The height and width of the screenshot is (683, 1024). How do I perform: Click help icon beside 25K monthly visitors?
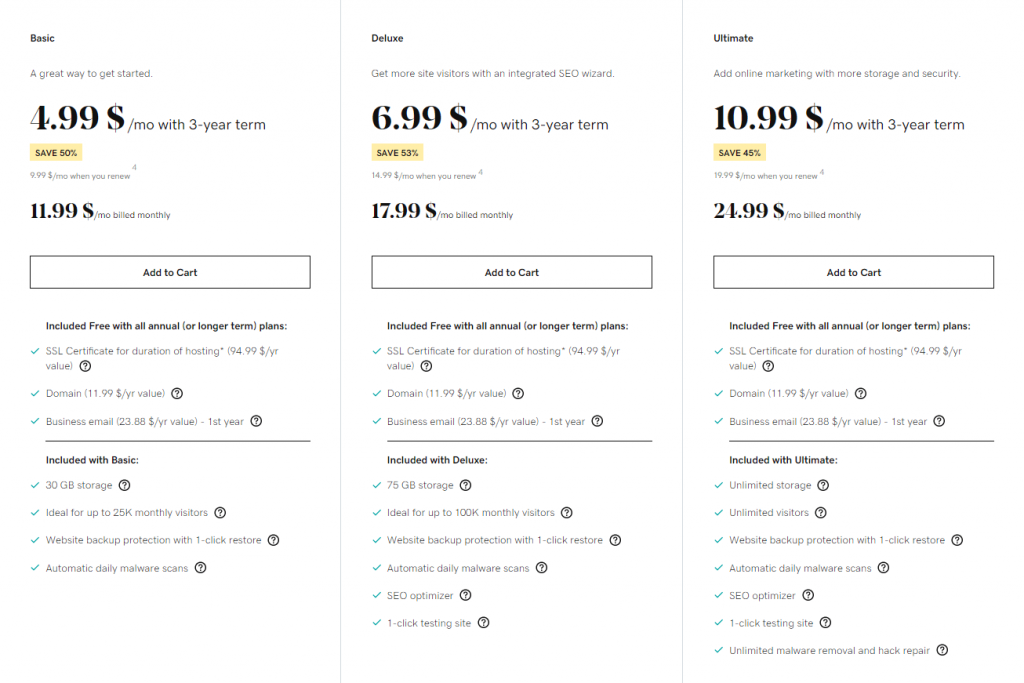(220, 513)
